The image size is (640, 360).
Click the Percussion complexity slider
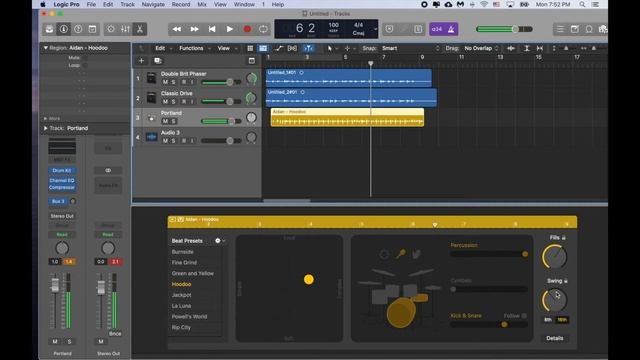point(489,254)
